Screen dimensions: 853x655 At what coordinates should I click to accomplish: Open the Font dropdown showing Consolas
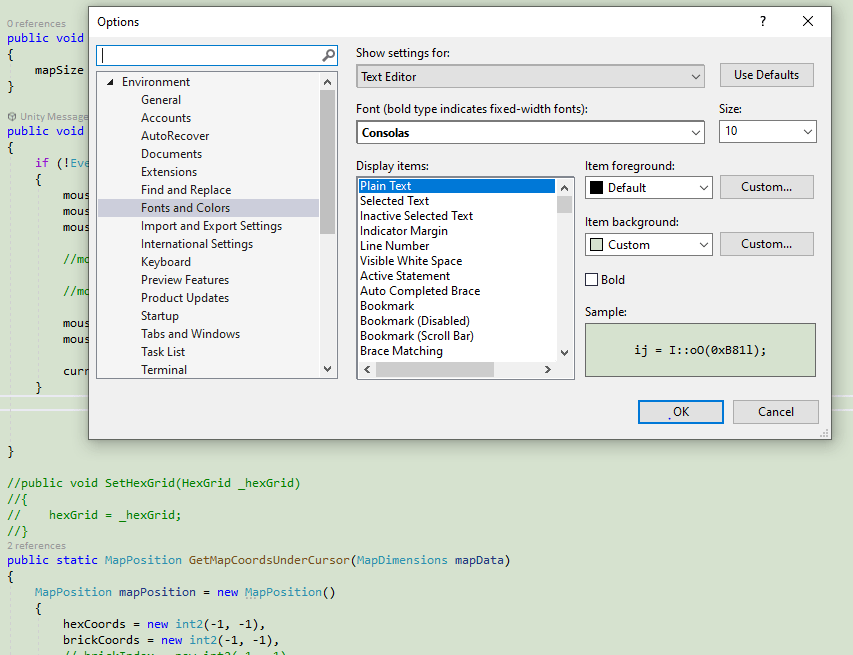click(x=530, y=133)
